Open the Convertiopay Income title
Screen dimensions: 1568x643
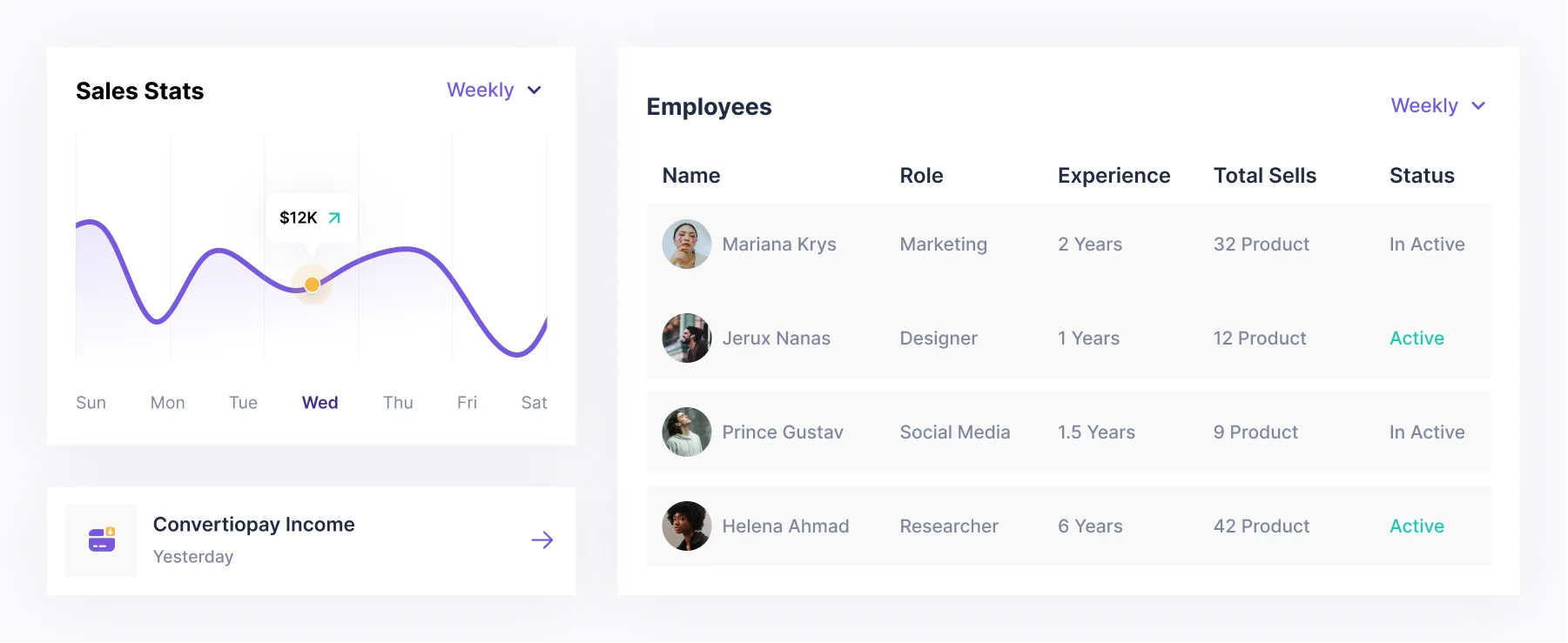point(253,525)
